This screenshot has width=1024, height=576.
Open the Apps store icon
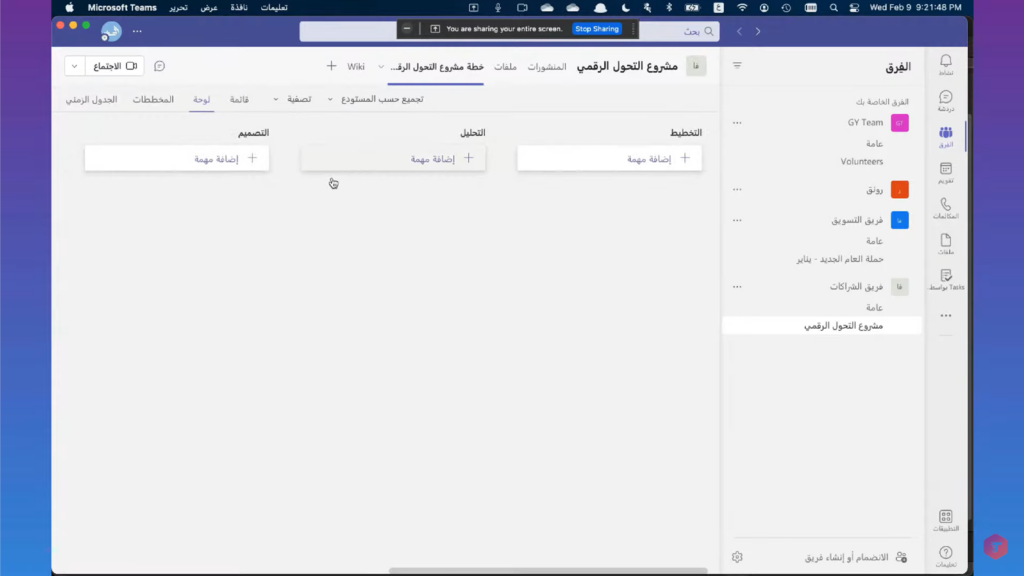click(x=946, y=520)
